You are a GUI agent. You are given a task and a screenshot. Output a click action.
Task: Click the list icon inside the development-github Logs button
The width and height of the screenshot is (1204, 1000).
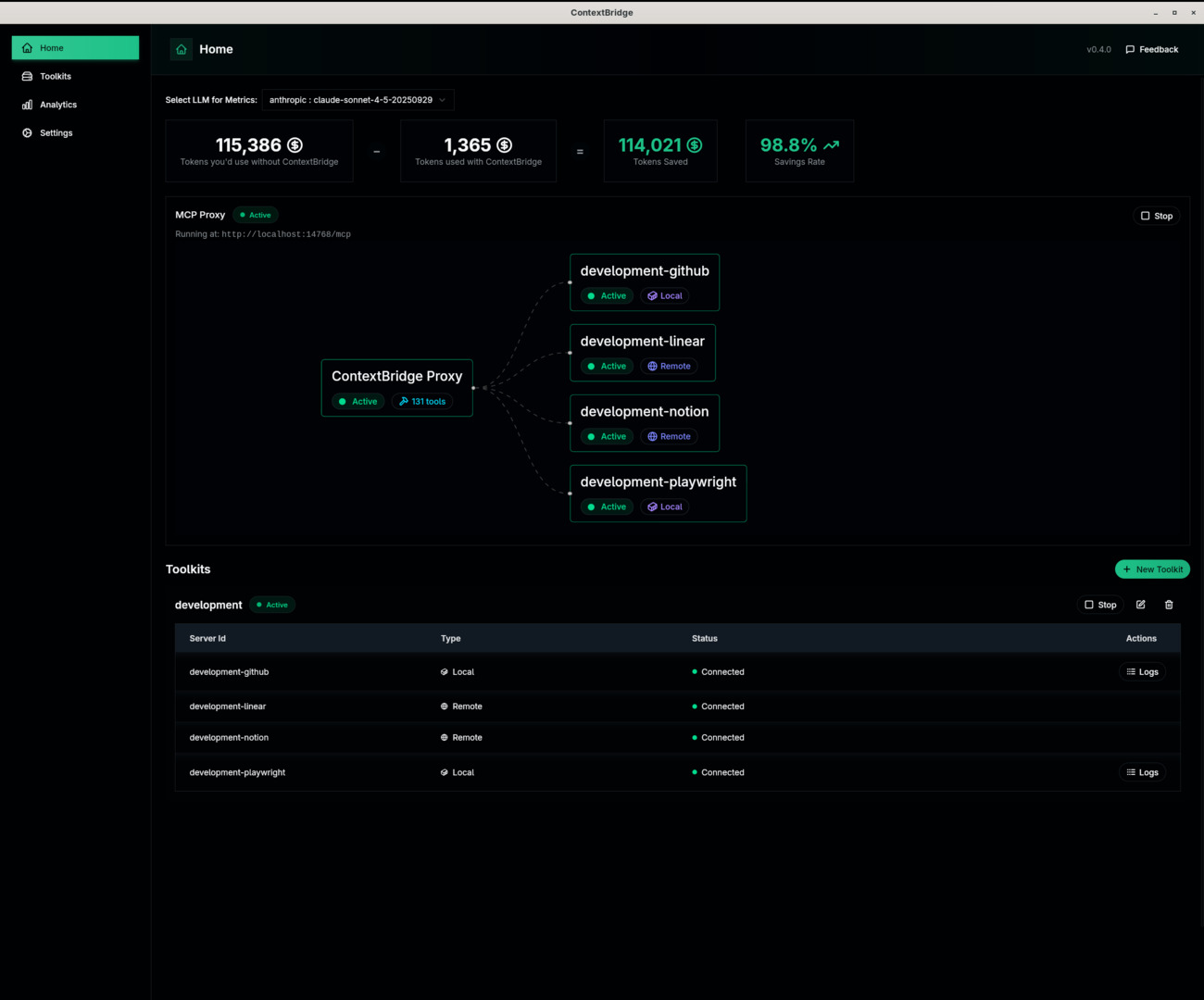pyautogui.click(x=1131, y=671)
